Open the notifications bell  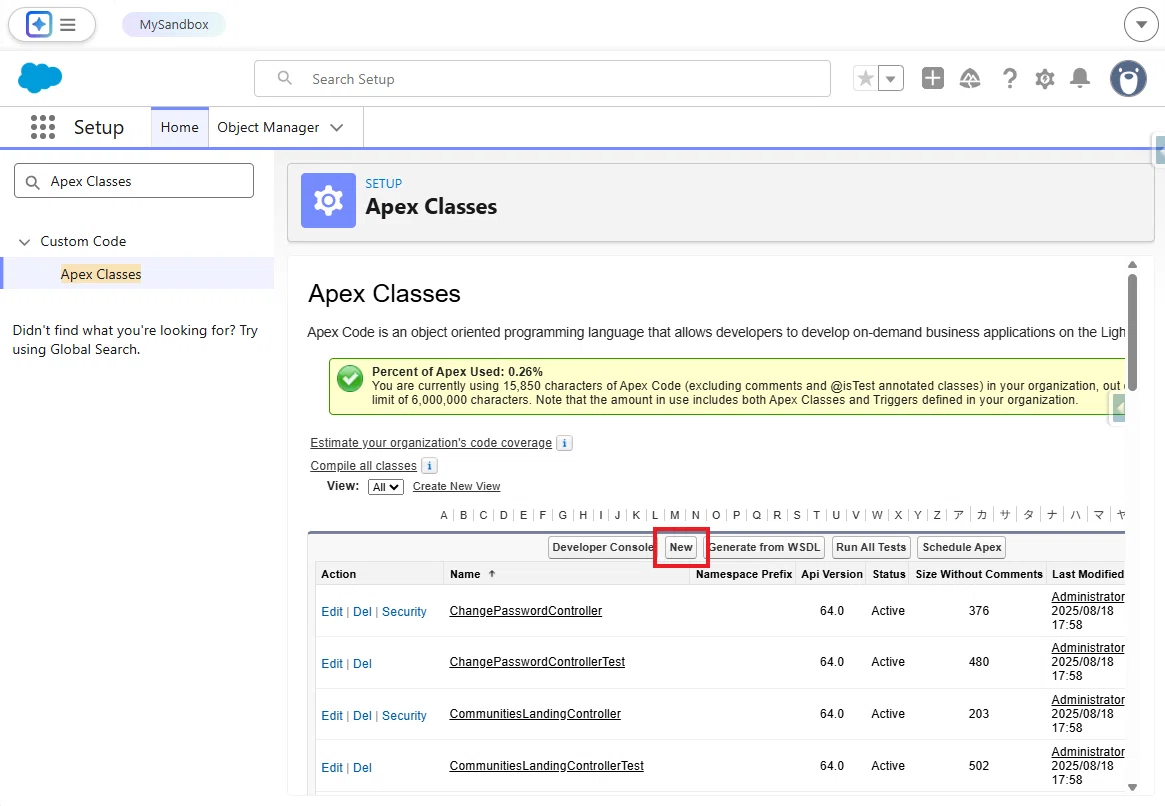click(x=1080, y=78)
